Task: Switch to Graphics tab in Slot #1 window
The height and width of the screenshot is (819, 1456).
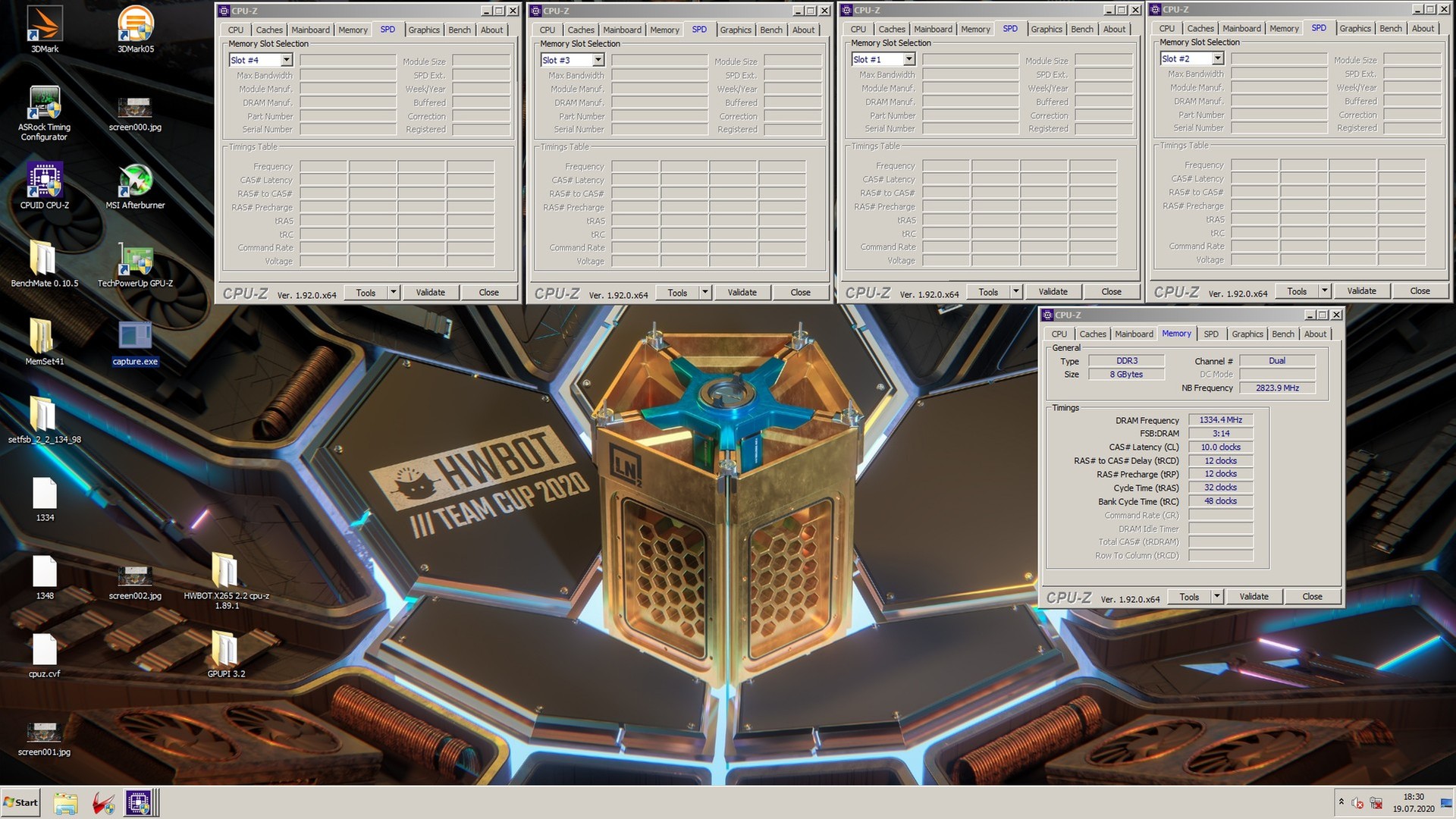Action: [1046, 29]
